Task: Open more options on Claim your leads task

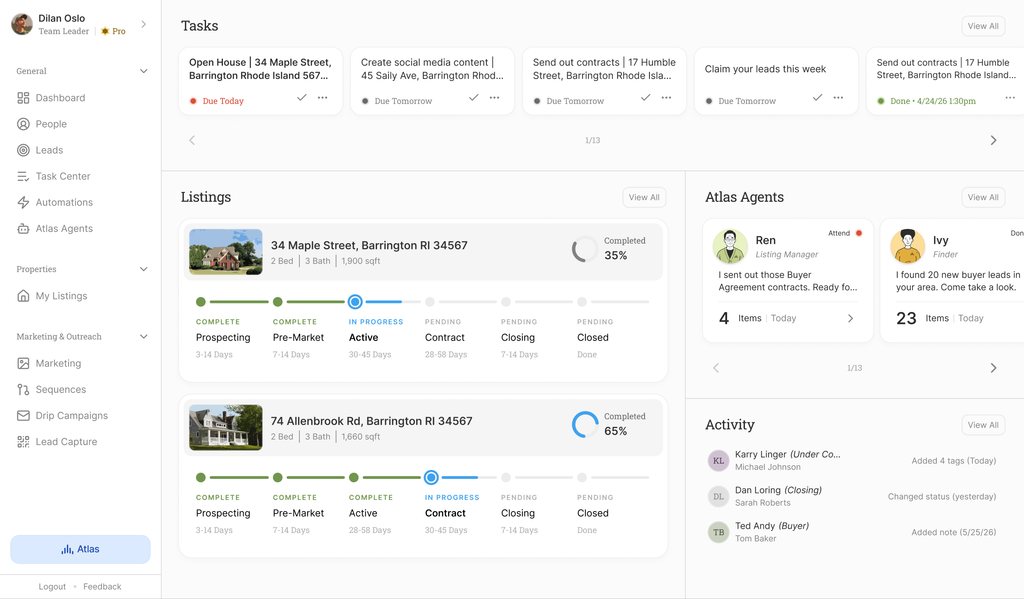Action: tap(838, 97)
